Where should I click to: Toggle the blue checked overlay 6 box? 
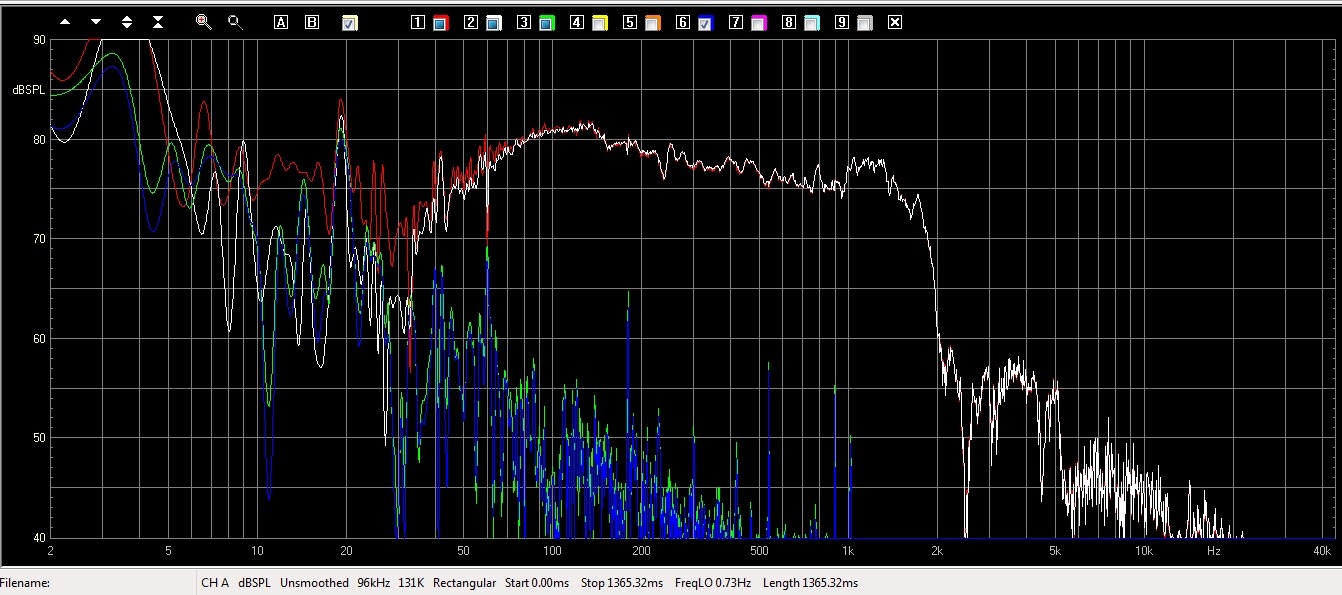[705, 23]
